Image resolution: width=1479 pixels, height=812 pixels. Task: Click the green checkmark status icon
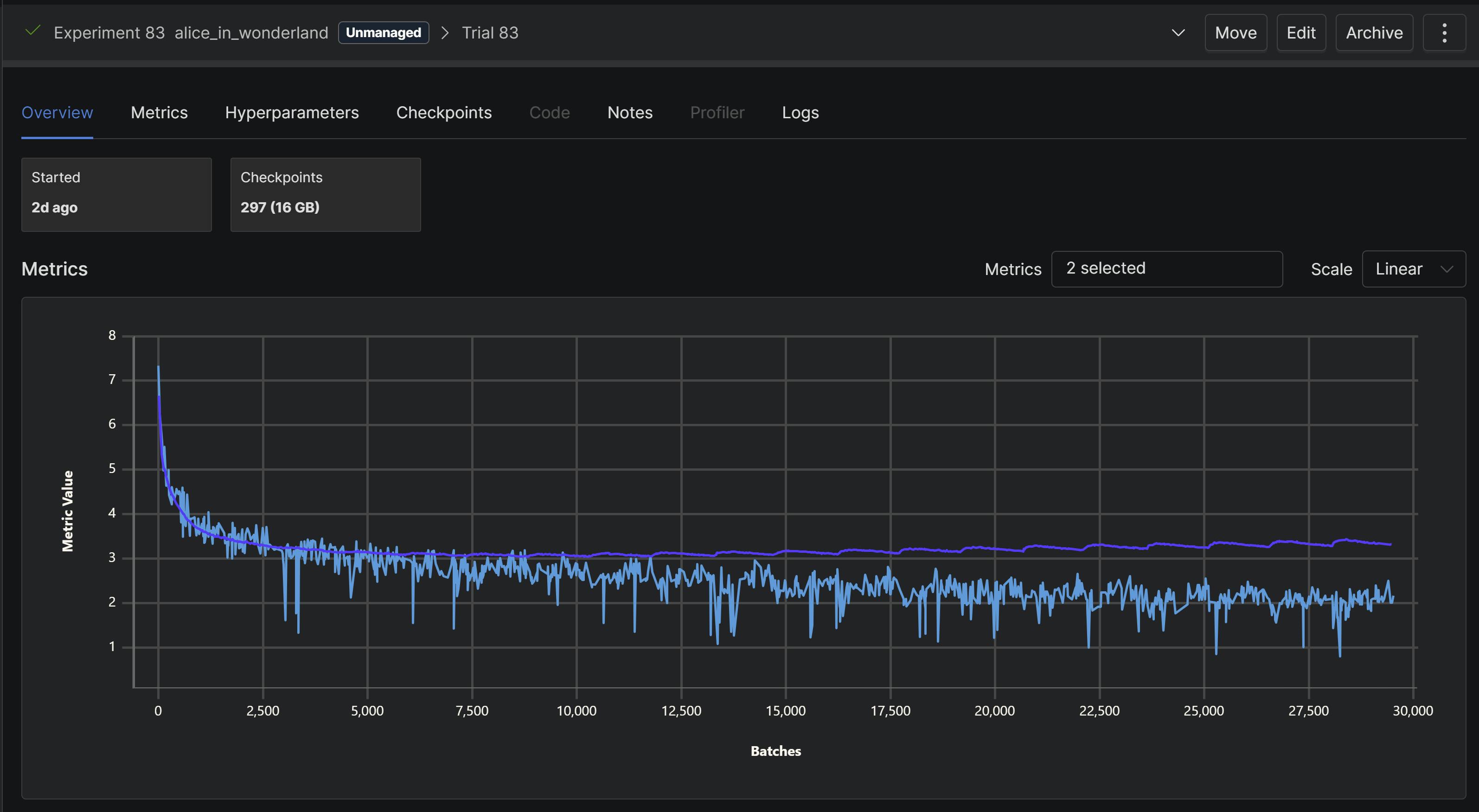tap(33, 31)
